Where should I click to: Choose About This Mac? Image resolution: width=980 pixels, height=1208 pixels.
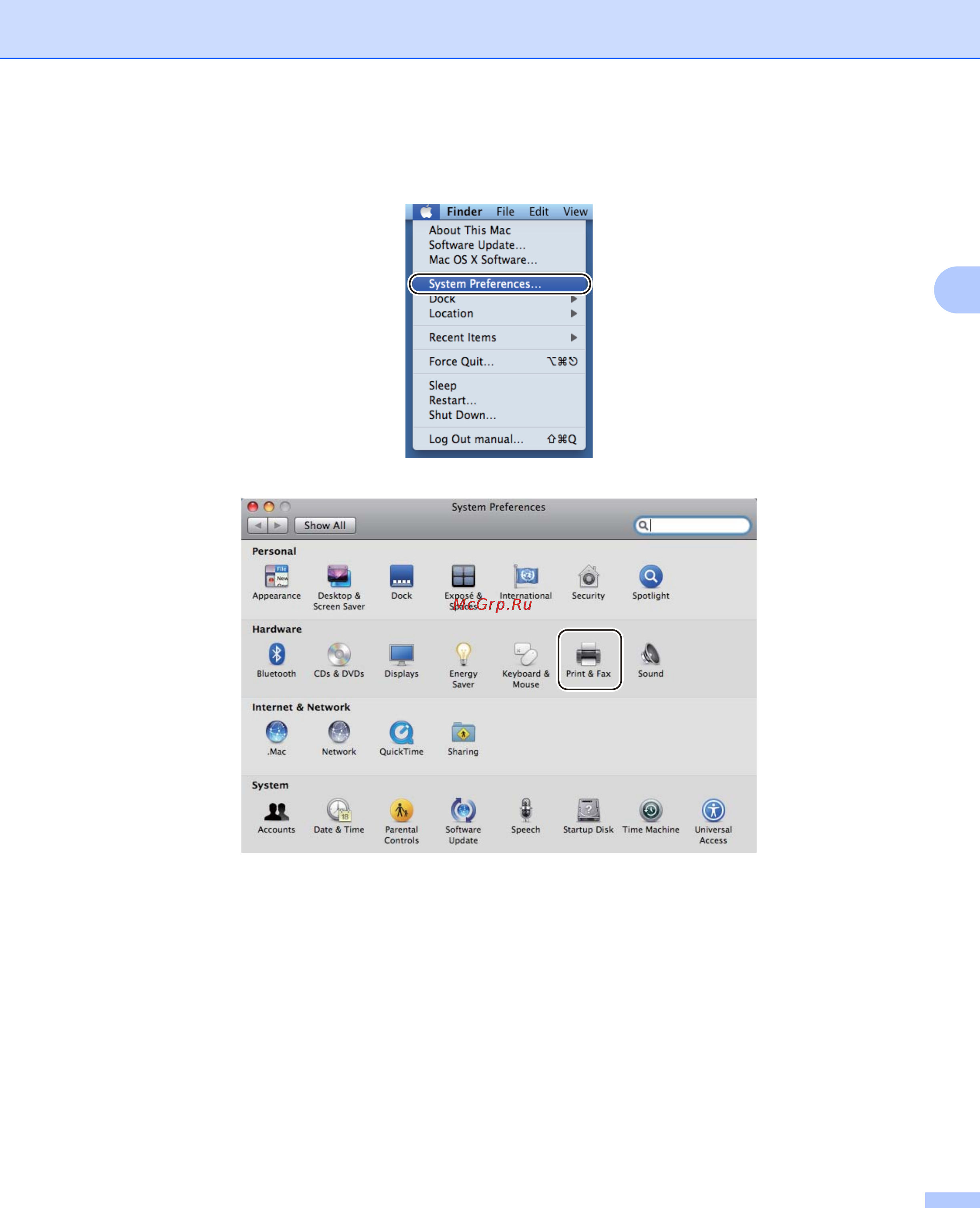click(x=499, y=230)
